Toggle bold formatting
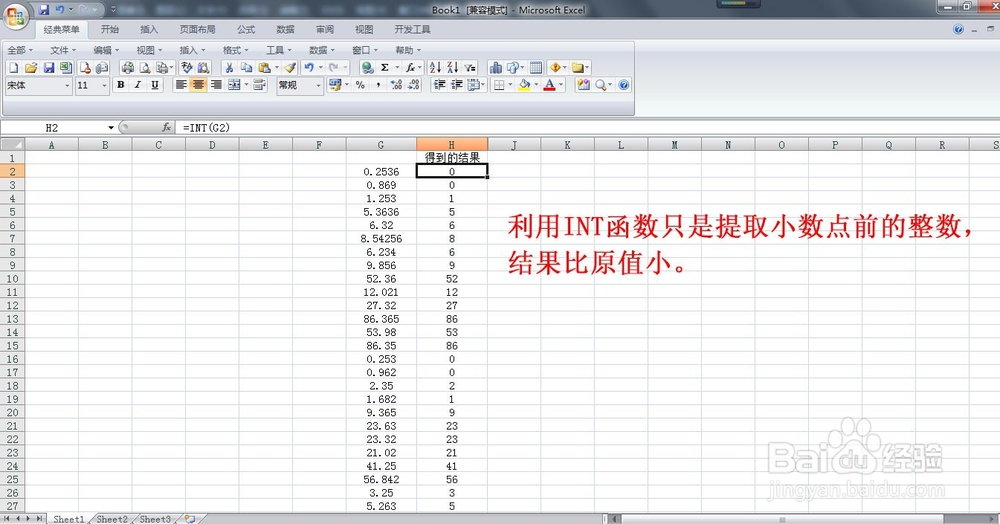Viewport: 1000px width, 524px height. pyautogui.click(x=121, y=85)
